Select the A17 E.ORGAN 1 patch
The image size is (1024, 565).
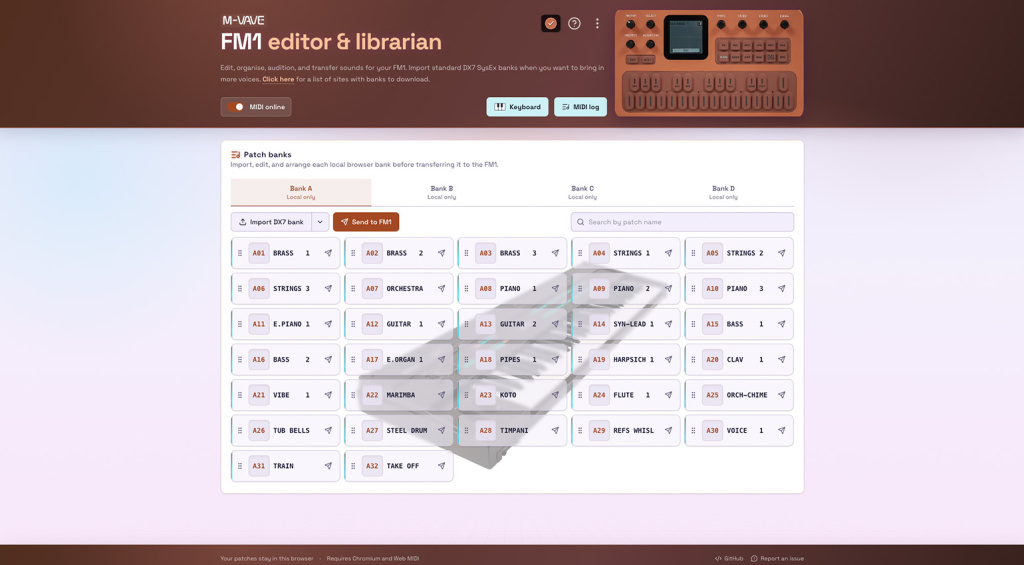click(x=399, y=359)
